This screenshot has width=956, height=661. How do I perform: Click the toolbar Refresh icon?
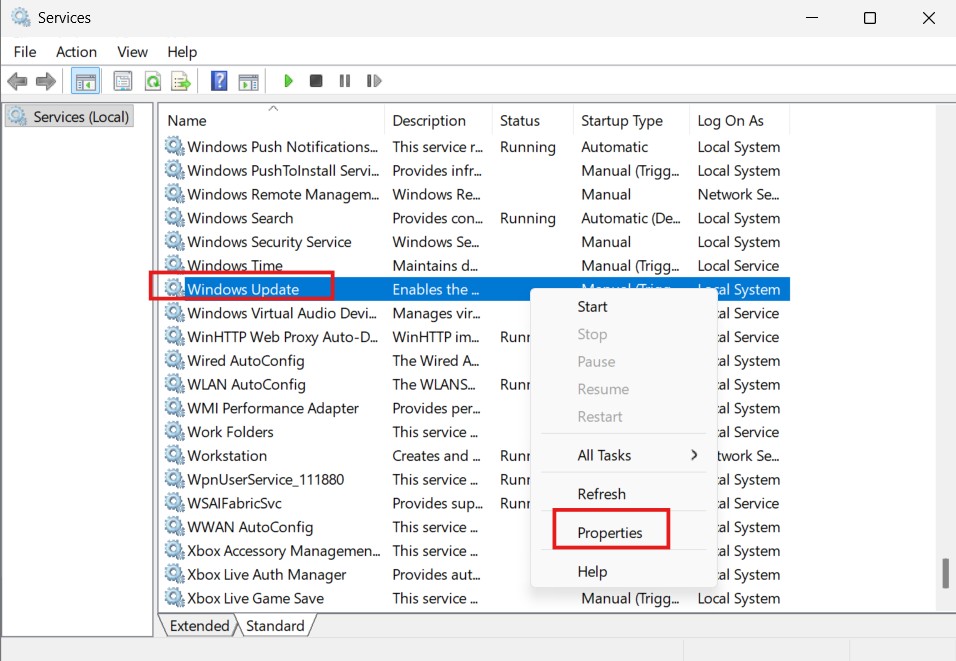pos(152,81)
